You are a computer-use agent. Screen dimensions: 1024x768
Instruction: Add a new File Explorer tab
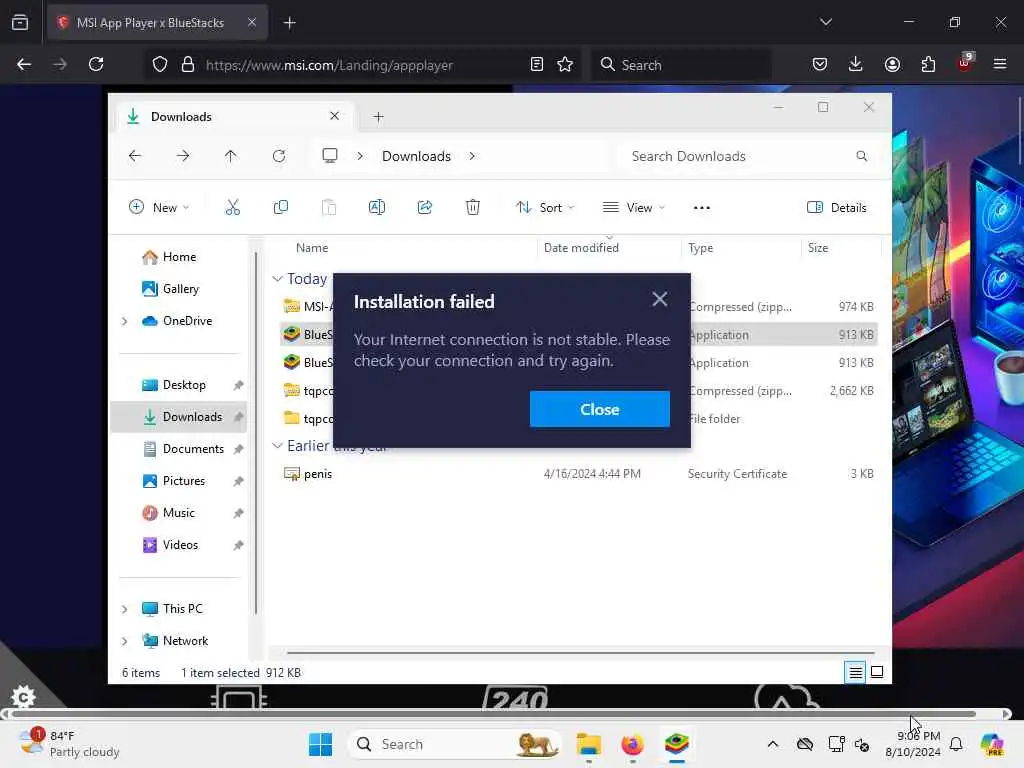point(378,117)
